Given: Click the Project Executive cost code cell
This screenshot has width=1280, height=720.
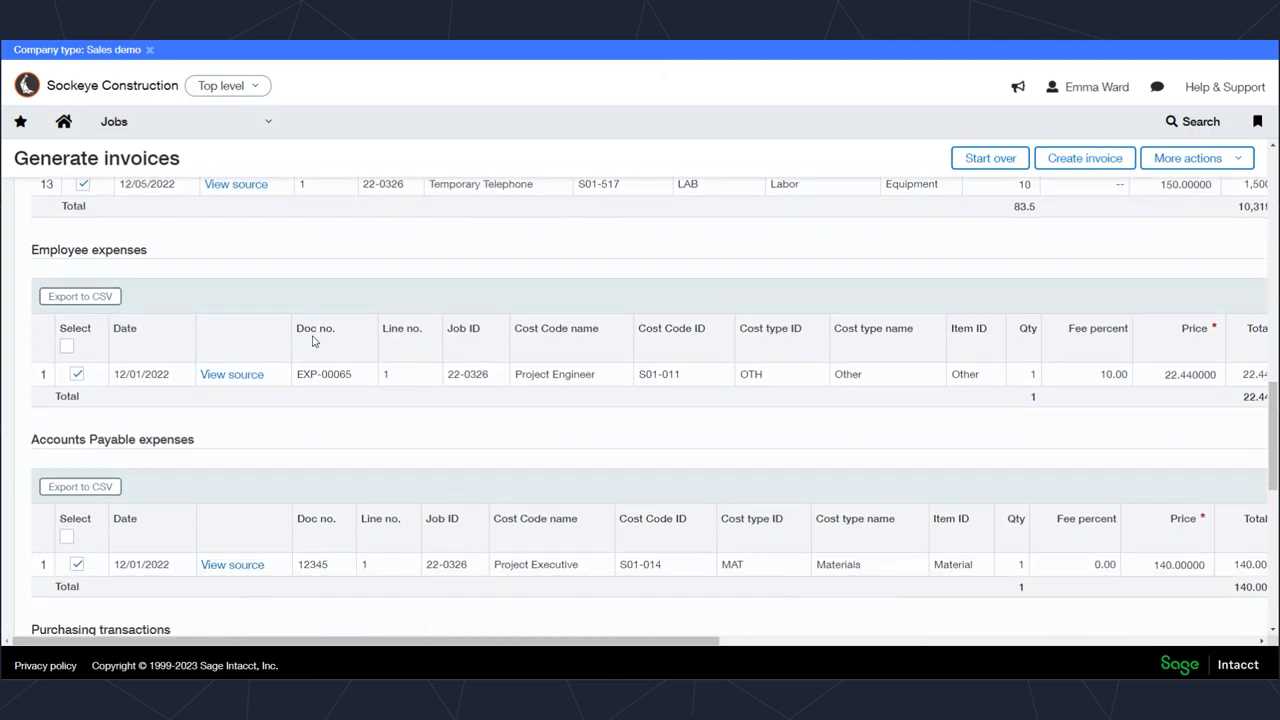Looking at the screenshot, I should coord(536,564).
